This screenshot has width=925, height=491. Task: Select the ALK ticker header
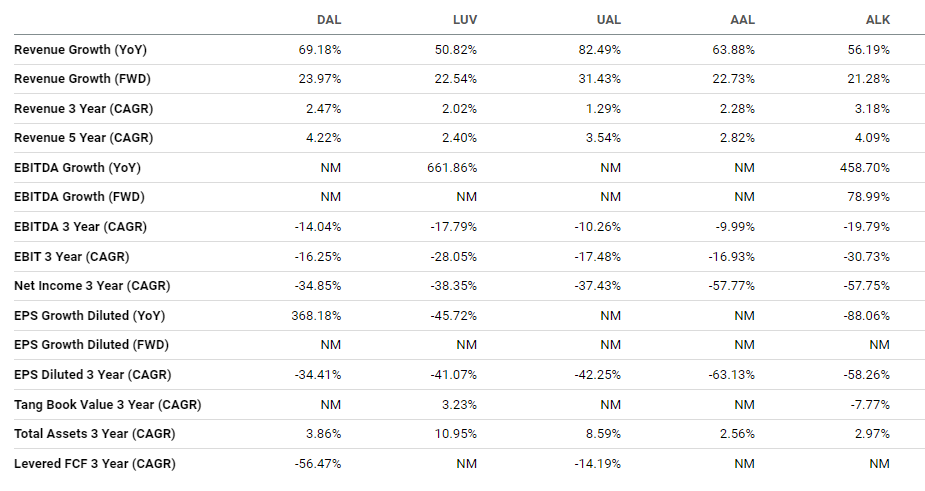(x=877, y=19)
